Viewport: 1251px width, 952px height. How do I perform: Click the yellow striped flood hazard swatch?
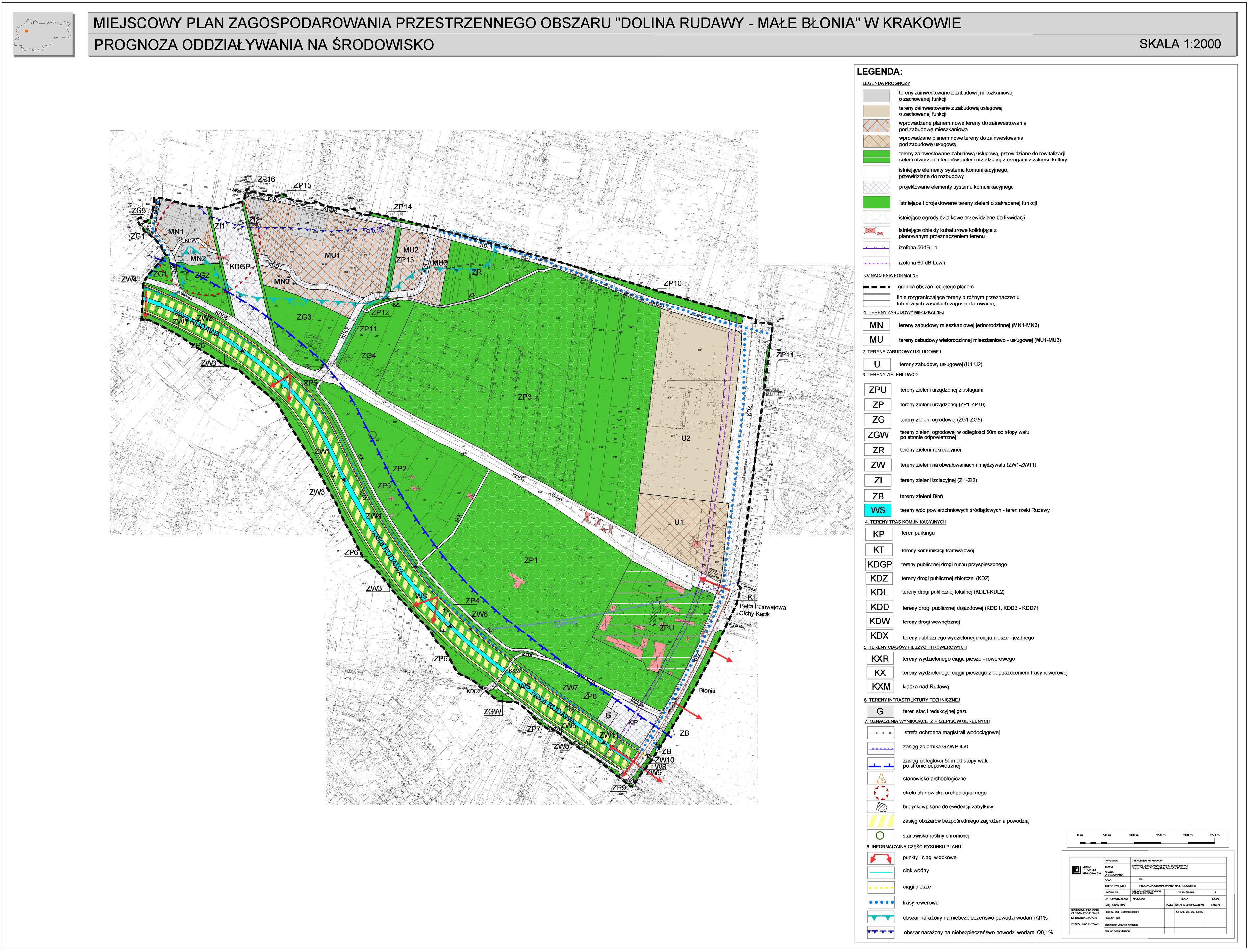coord(880,822)
